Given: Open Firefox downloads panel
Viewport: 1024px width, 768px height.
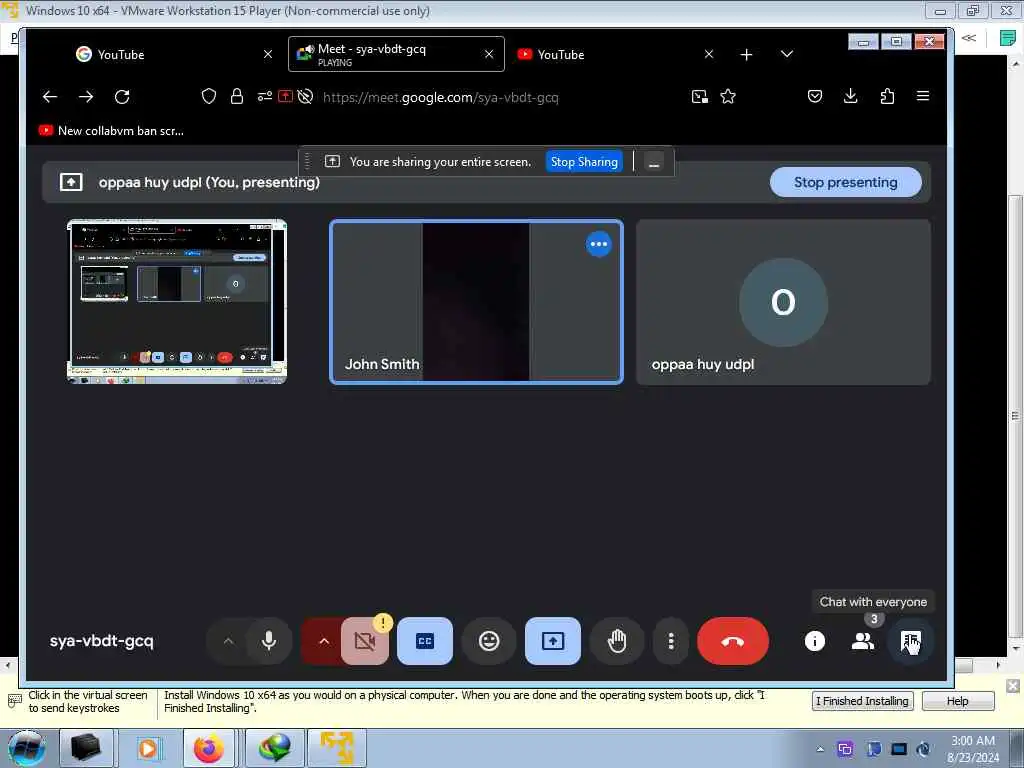Looking at the screenshot, I should click(850, 97).
